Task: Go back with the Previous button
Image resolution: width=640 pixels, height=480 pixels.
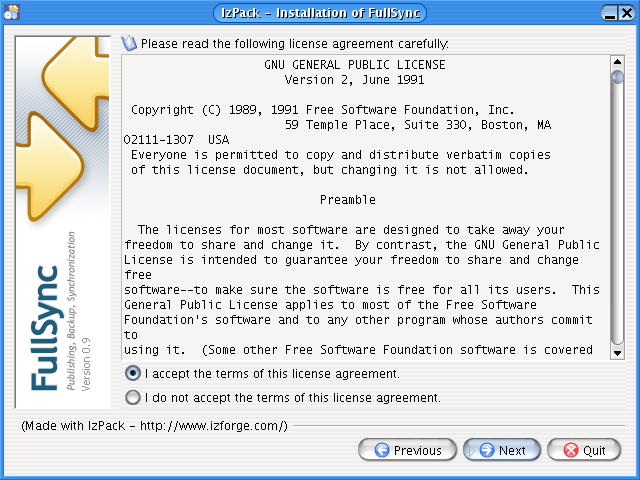Action: click(407, 450)
